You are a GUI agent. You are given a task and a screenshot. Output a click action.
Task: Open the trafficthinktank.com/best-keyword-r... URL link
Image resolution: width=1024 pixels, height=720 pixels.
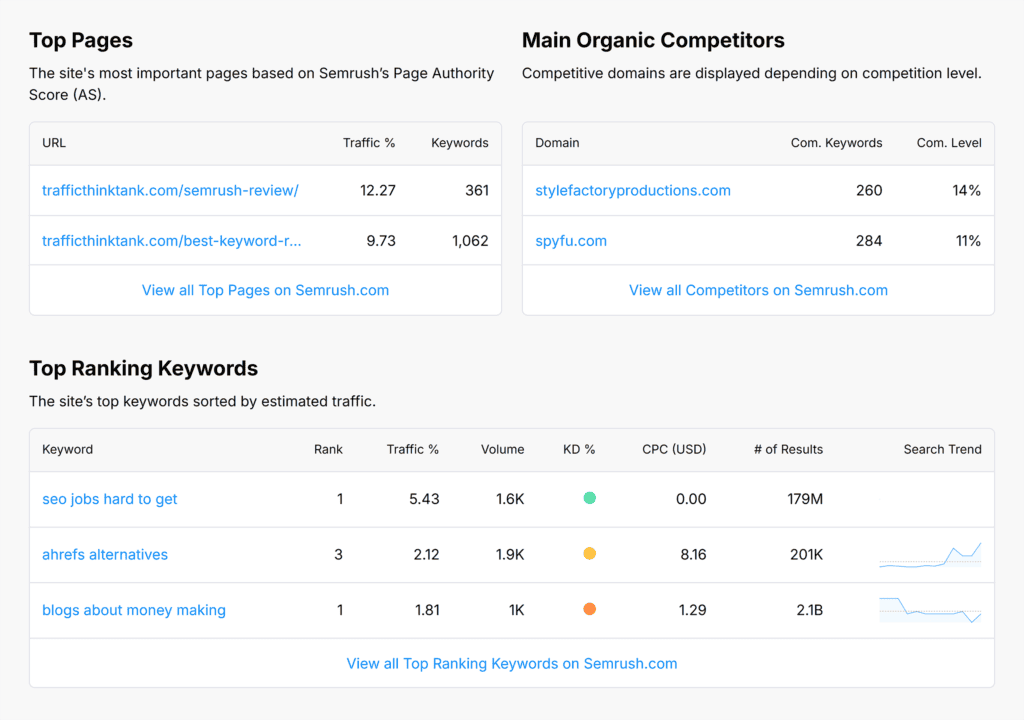pos(171,241)
